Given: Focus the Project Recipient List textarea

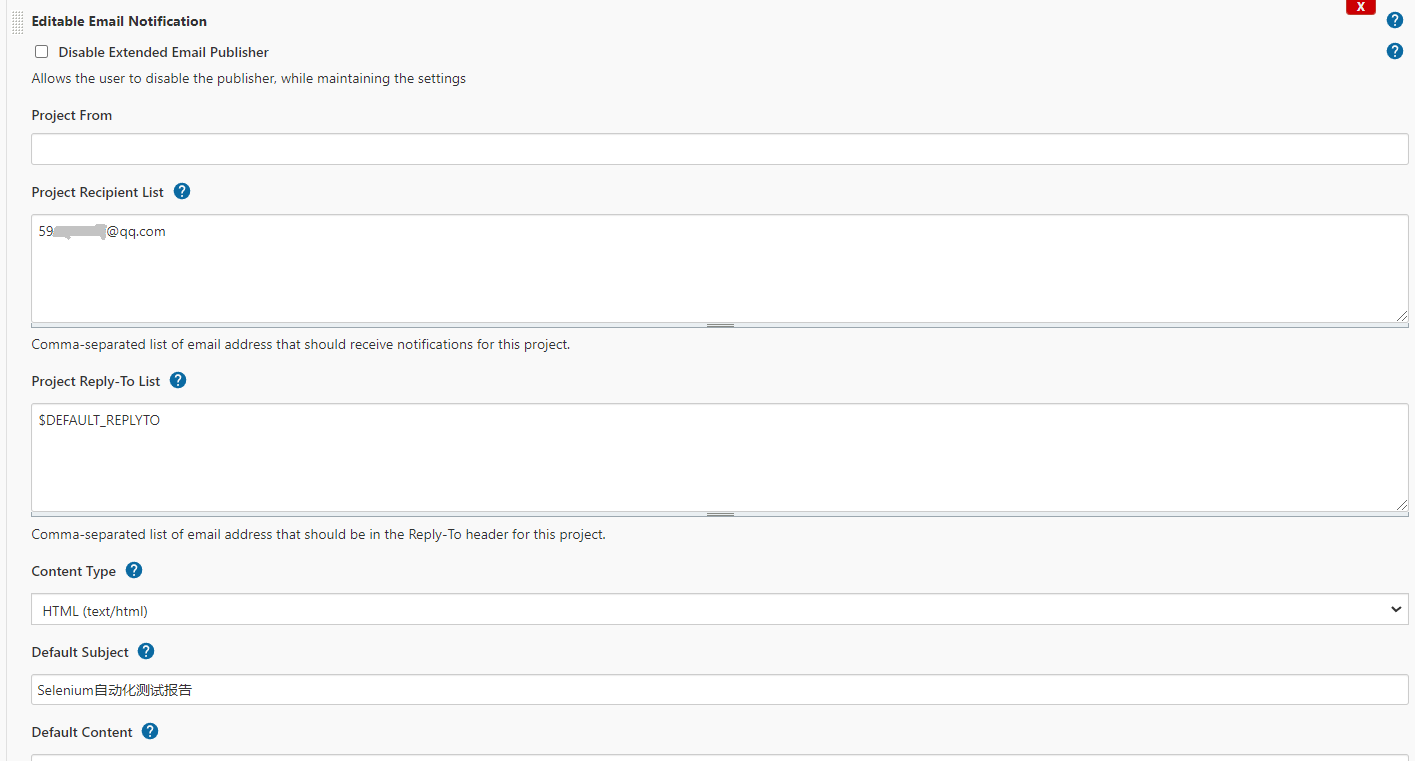Looking at the screenshot, I should coord(720,268).
